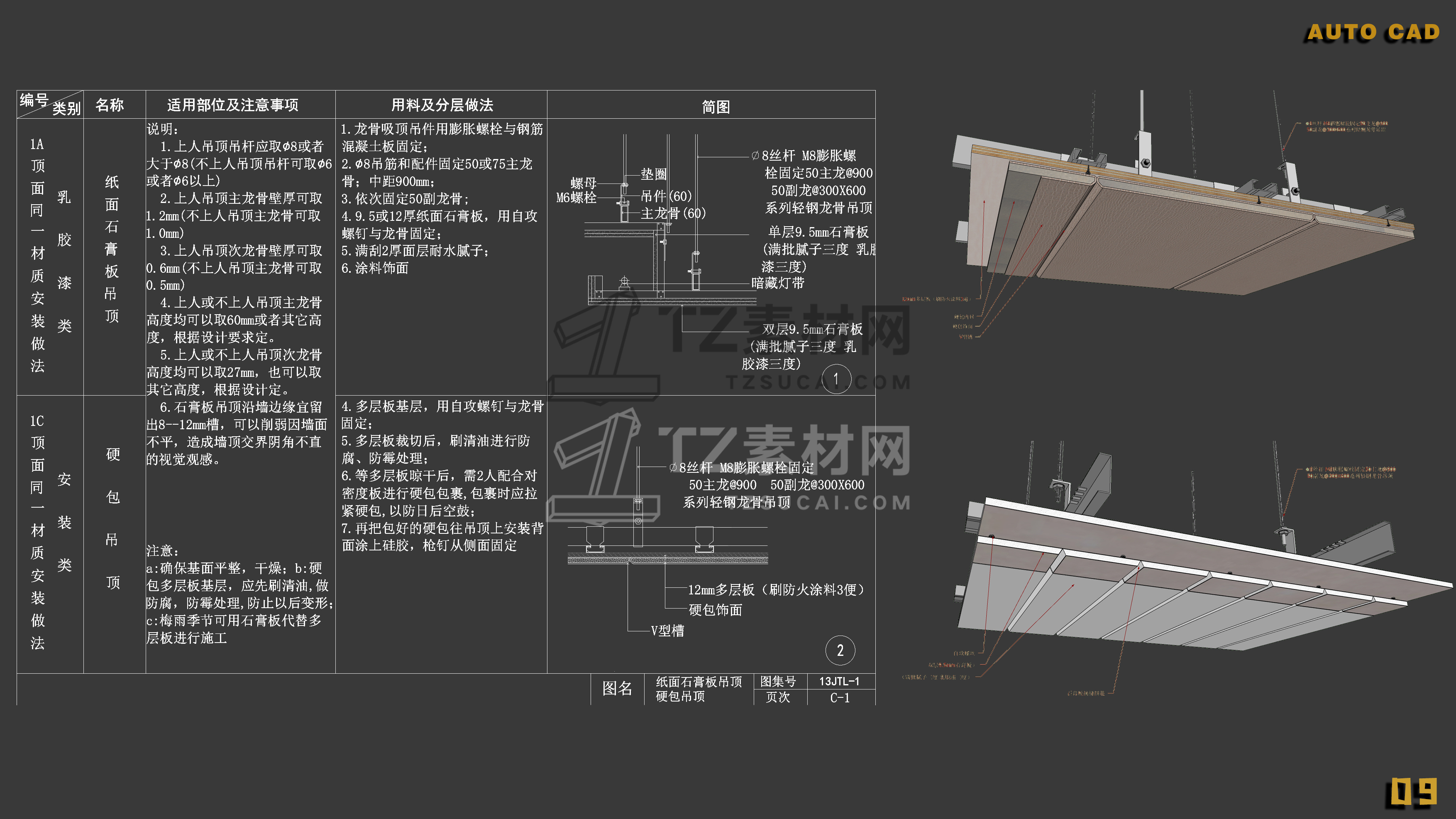Screen dimensions: 1456x819
Task: Click the 硬包饰面 annotation label
Action: pyautogui.click(x=715, y=610)
